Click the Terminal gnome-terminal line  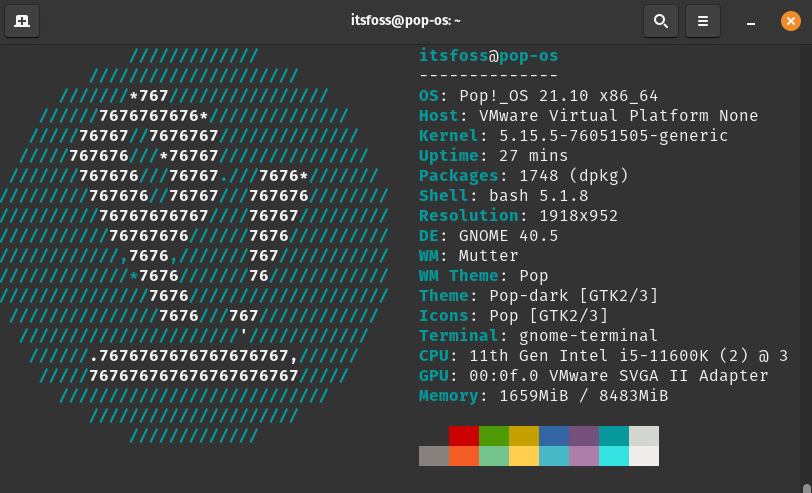[x=538, y=336]
